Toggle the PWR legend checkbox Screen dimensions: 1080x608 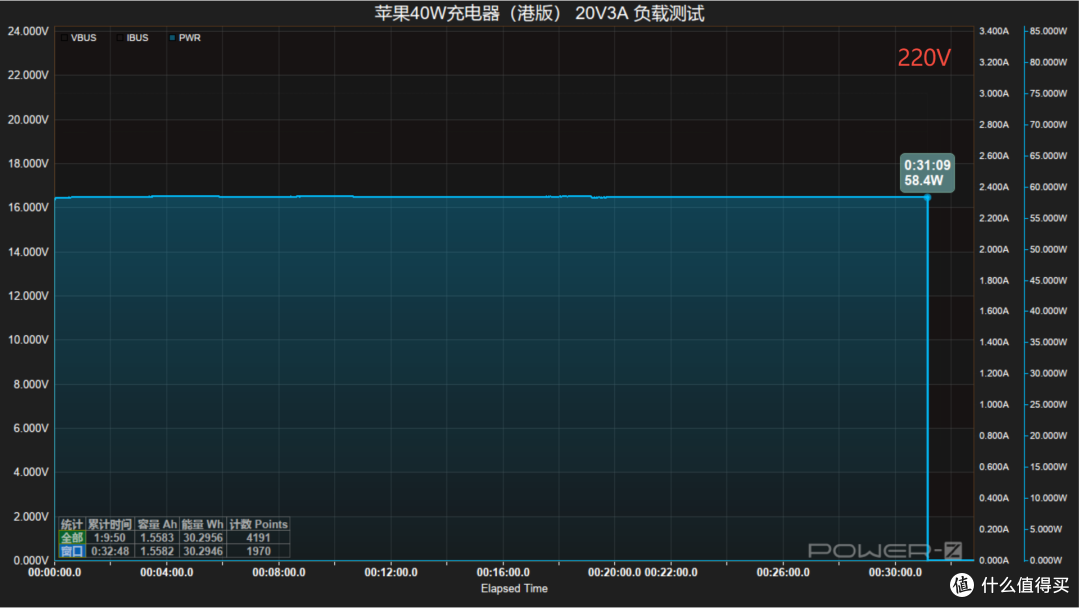click(172, 38)
